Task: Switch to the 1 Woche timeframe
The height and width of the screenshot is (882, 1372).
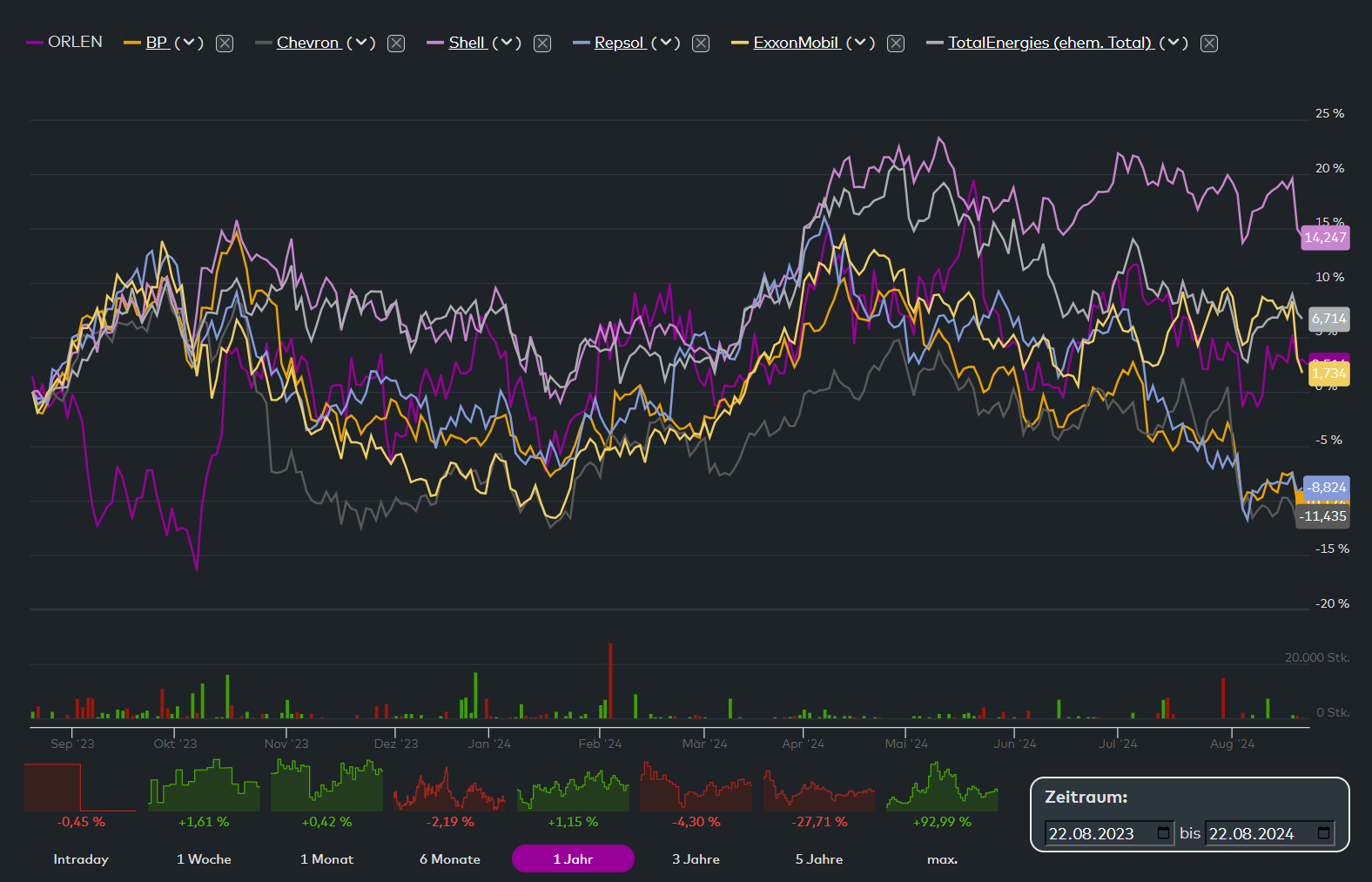Action: click(x=204, y=859)
